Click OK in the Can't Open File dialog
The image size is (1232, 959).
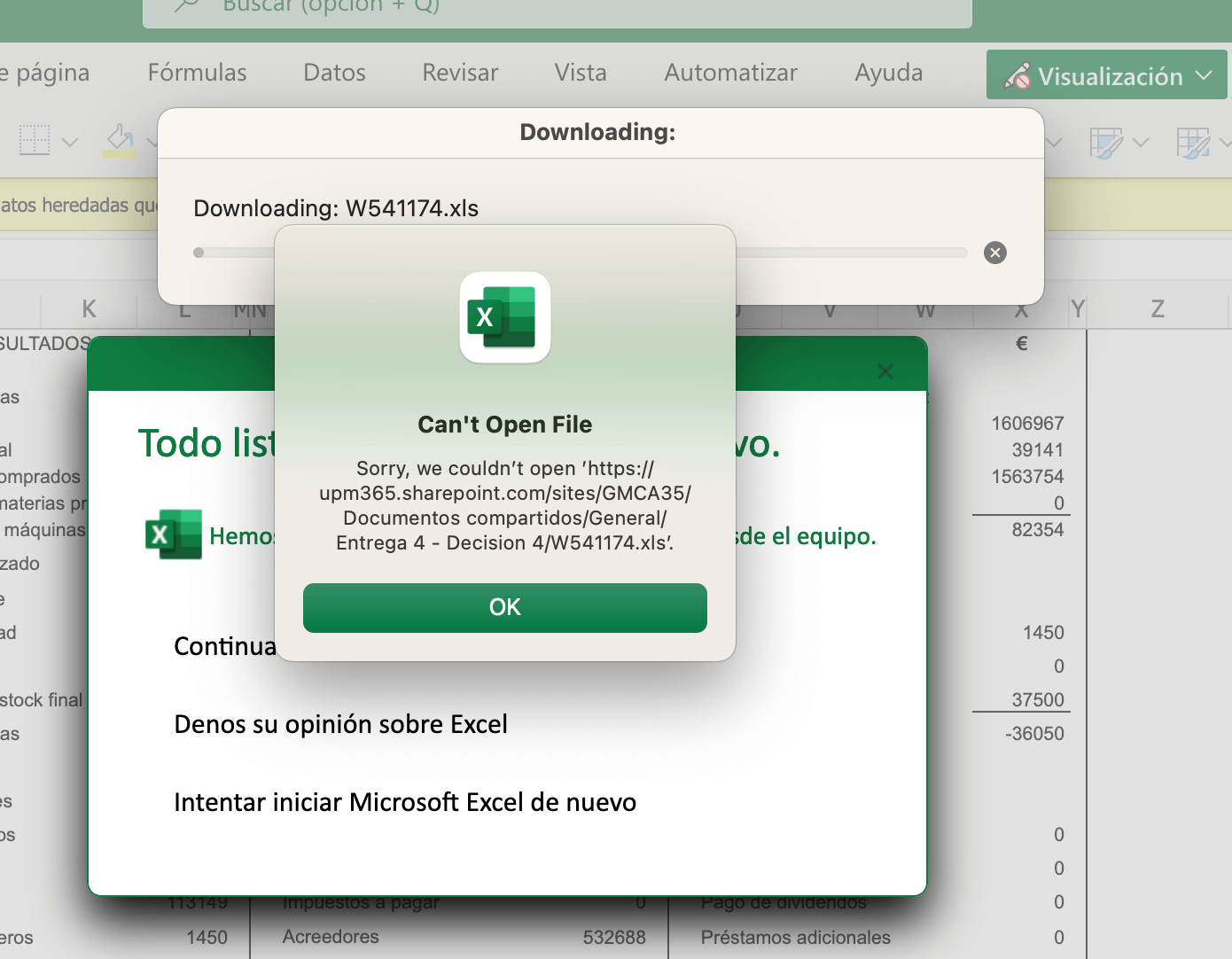[x=505, y=608]
